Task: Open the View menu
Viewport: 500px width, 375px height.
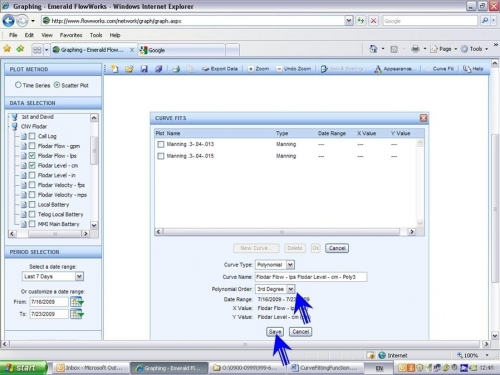Action: pyautogui.click(x=47, y=35)
